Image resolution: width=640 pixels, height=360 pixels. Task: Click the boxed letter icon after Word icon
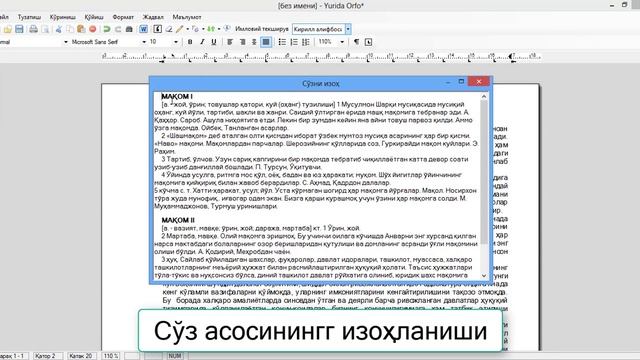tap(158, 29)
